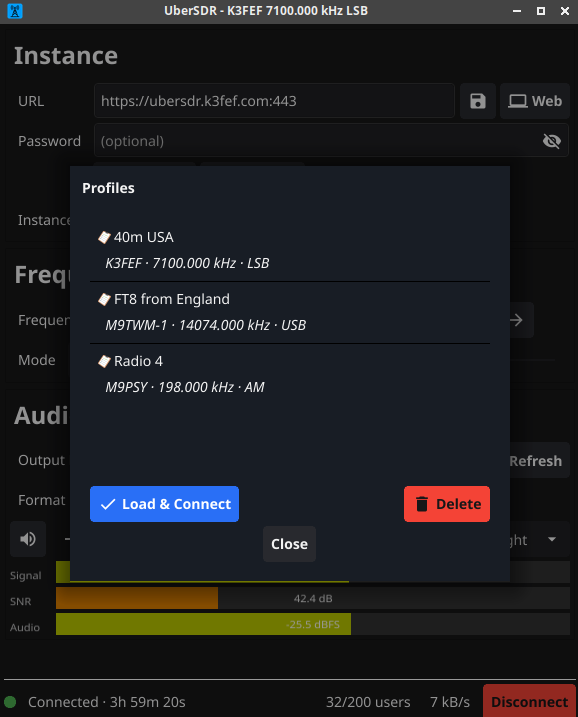The image size is (578, 717).
Task: Click the Disconnect button
Action: (529, 701)
